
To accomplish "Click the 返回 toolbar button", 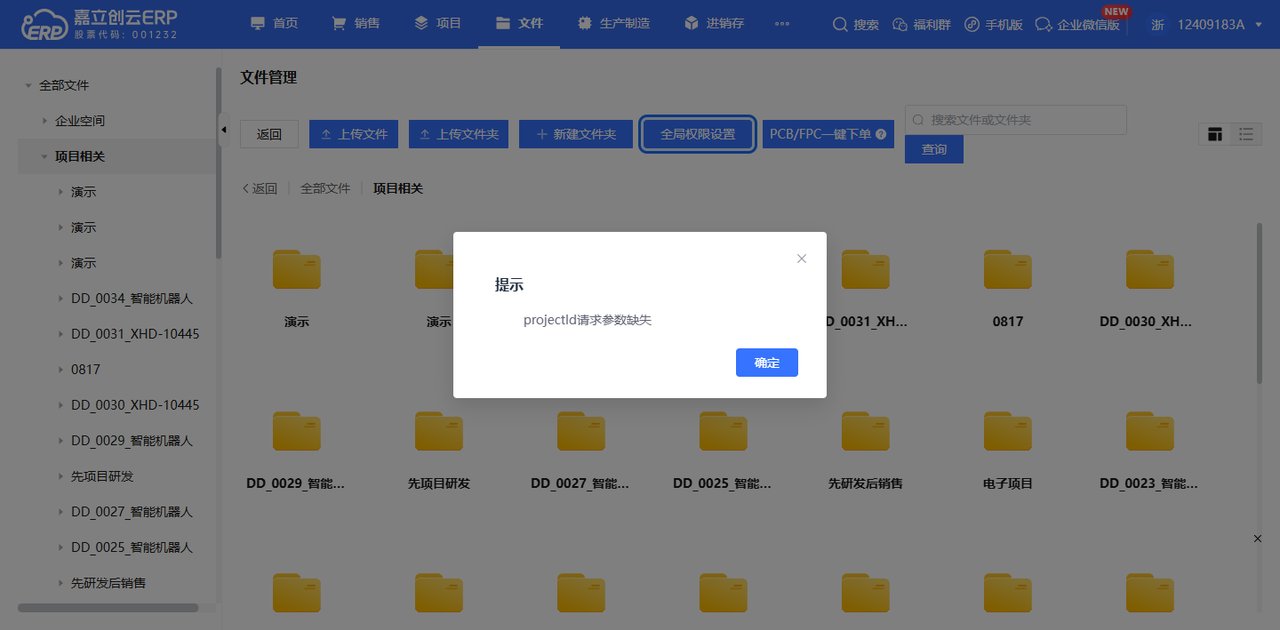I will (269, 134).
